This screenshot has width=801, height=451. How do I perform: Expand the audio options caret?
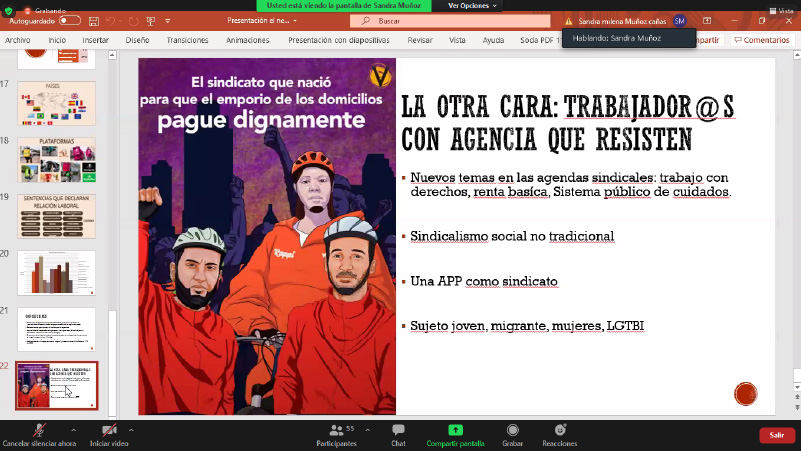click(73, 430)
